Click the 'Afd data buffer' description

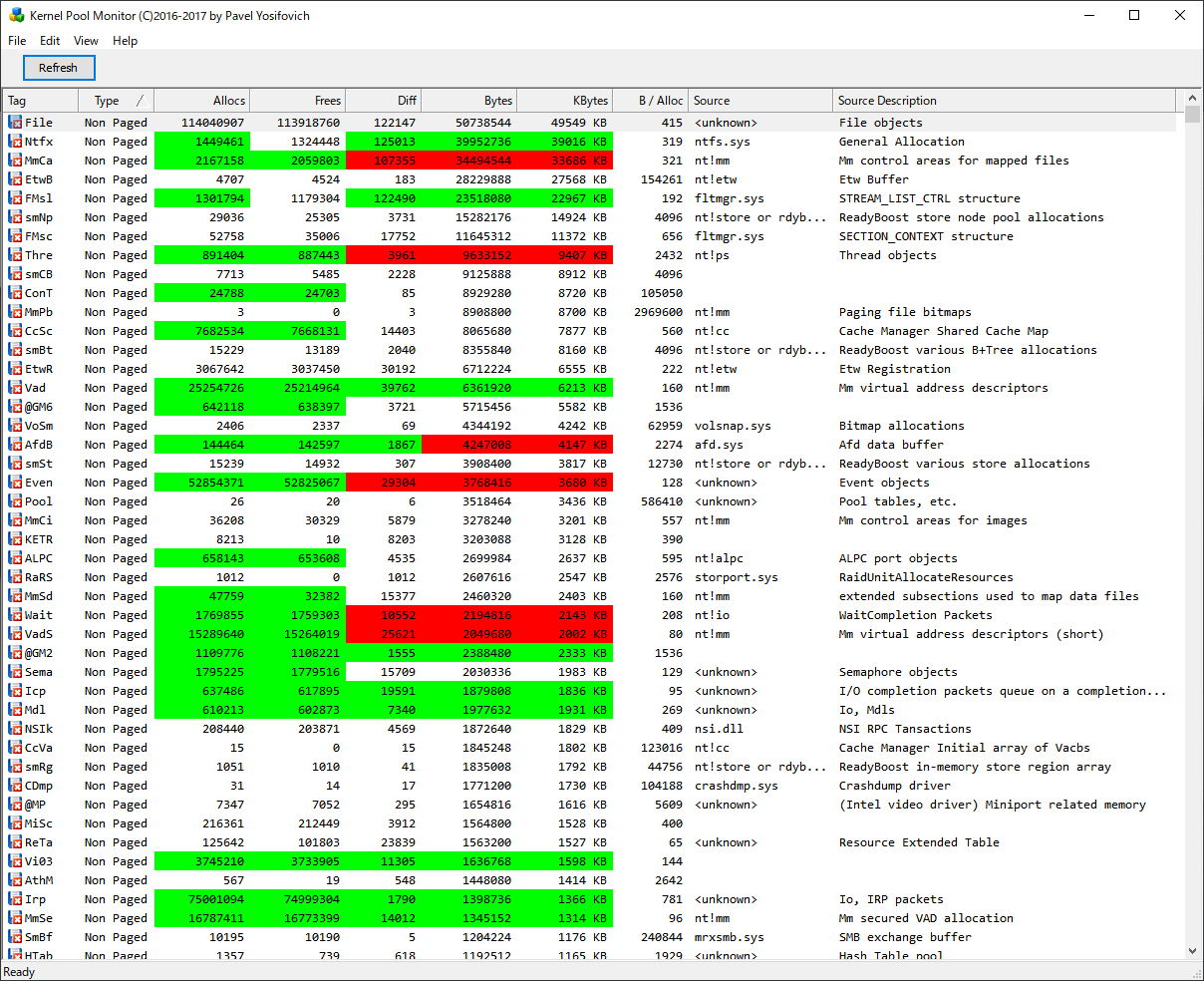pyautogui.click(x=891, y=445)
